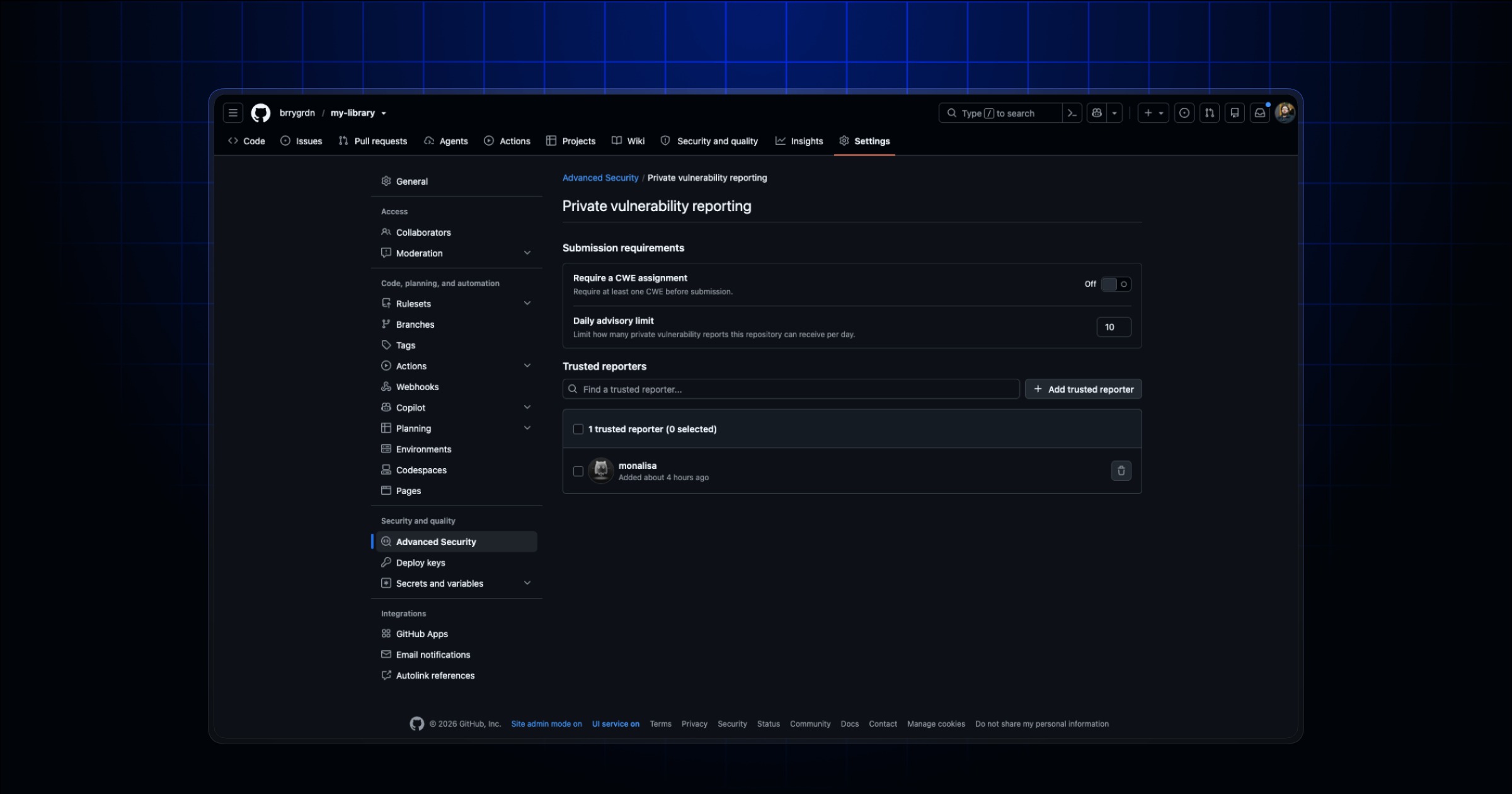Expand the Planning section
The width and height of the screenshot is (1512, 794).
click(x=457, y=429)
